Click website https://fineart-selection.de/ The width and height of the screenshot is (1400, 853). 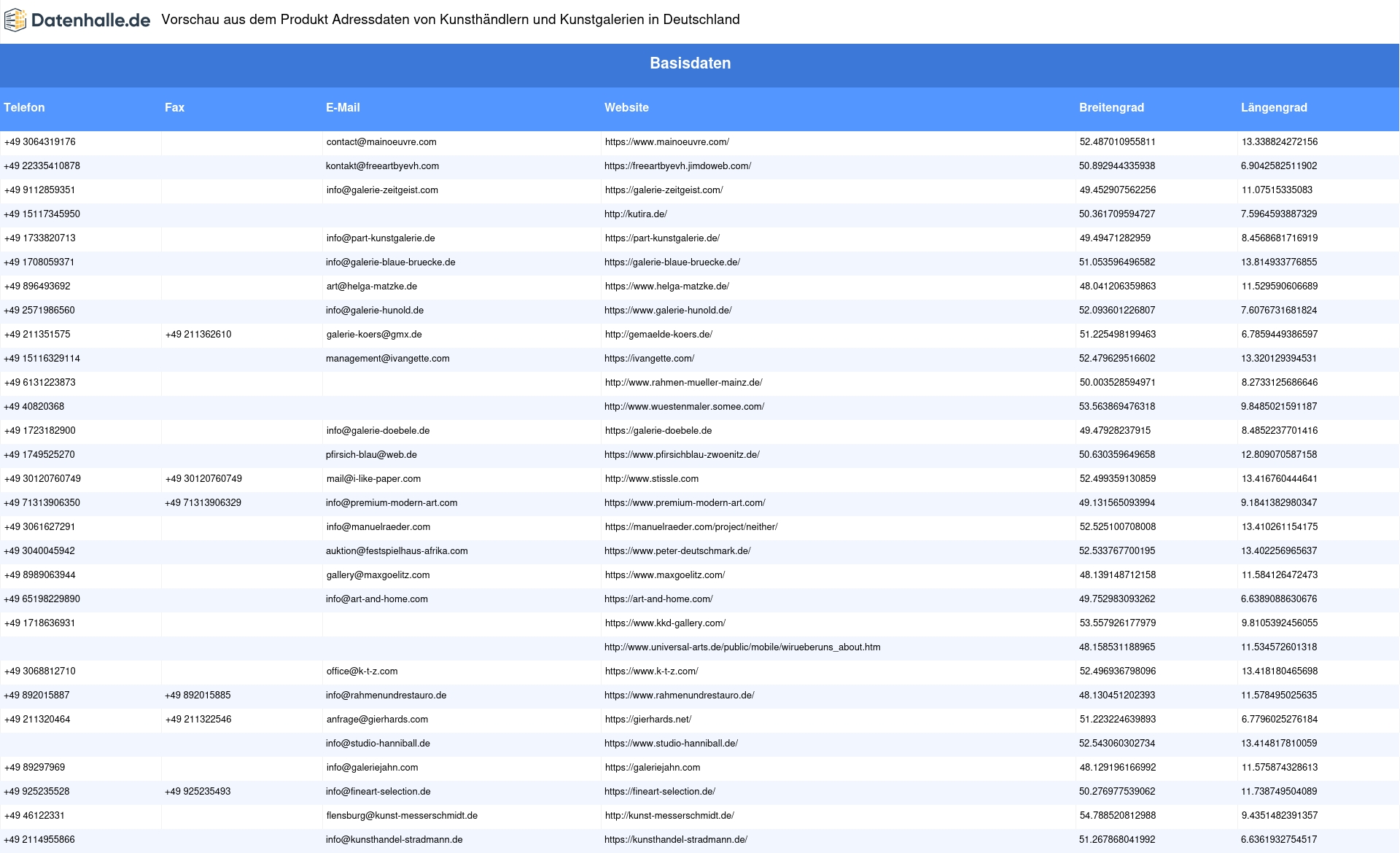pyautogui.click(x=660, y=792)
